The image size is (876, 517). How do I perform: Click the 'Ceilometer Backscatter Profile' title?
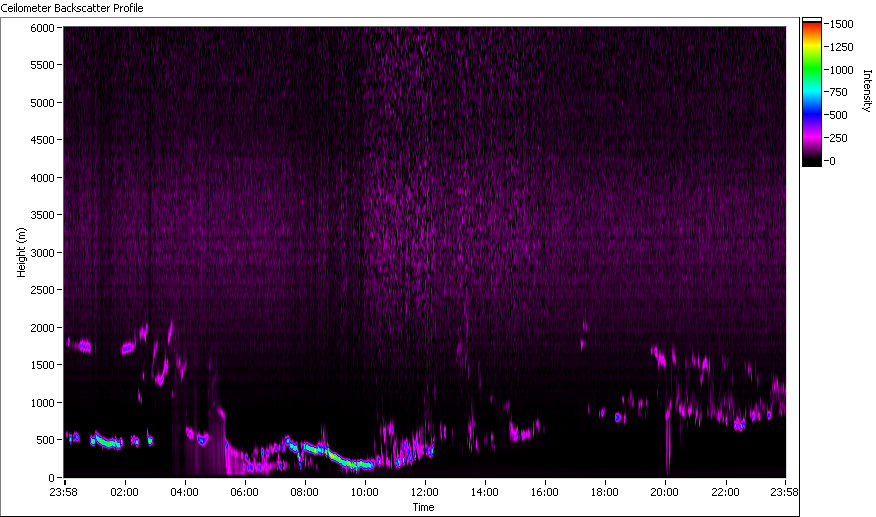72,8
